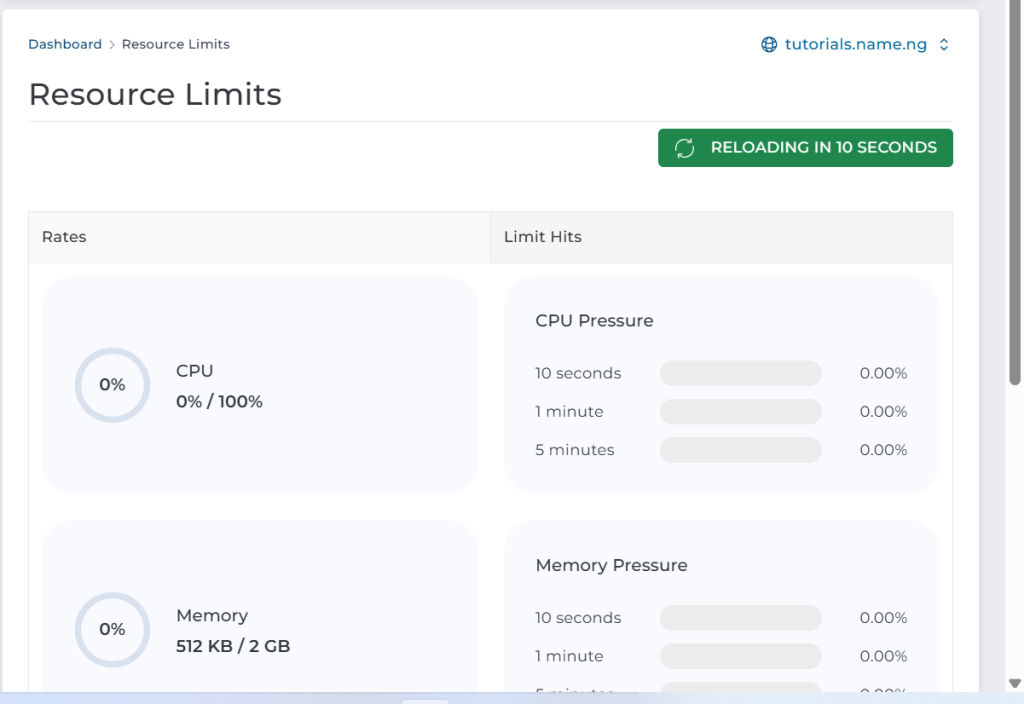
Task: Switch to the Limit Hits tab
Action: point(721,237)
